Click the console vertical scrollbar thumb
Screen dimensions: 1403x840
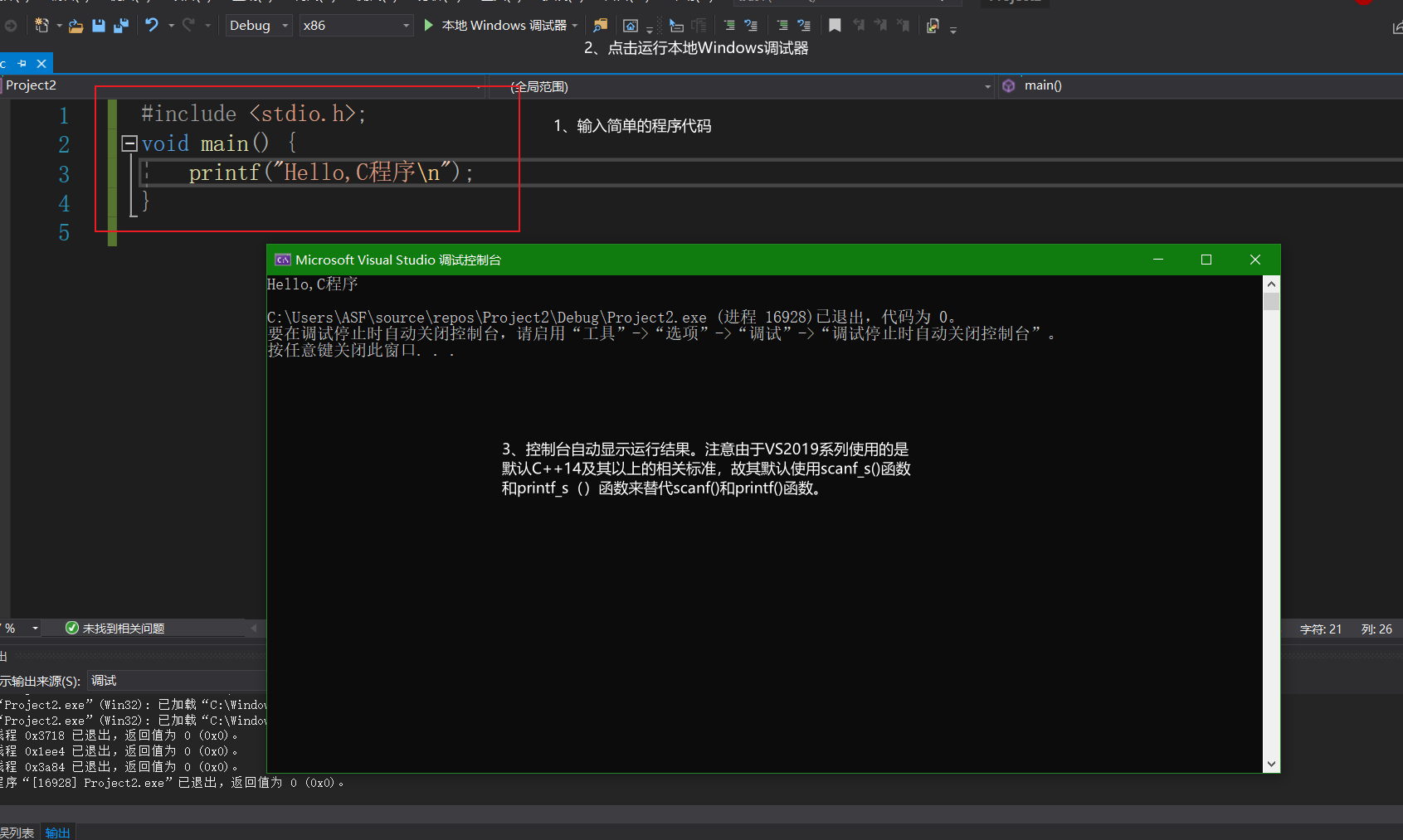[1271, 301]
